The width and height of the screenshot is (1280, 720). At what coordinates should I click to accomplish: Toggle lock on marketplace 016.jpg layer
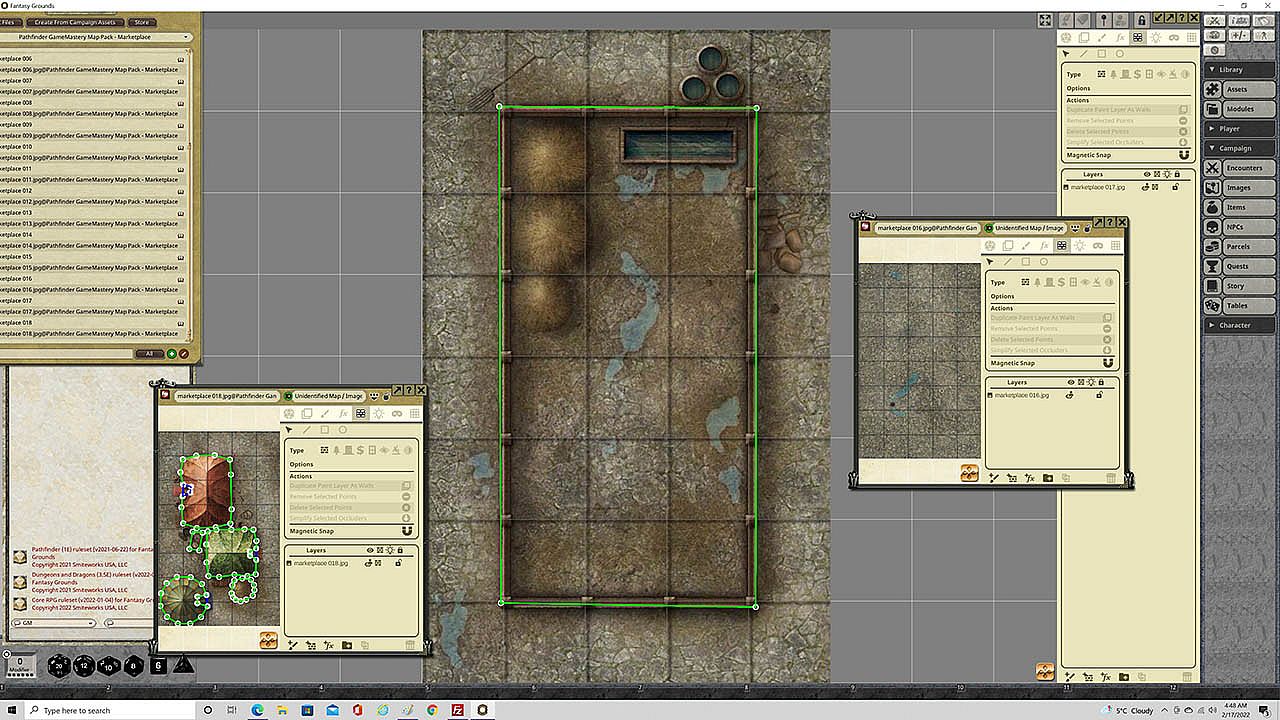[x=1098, y=395]
